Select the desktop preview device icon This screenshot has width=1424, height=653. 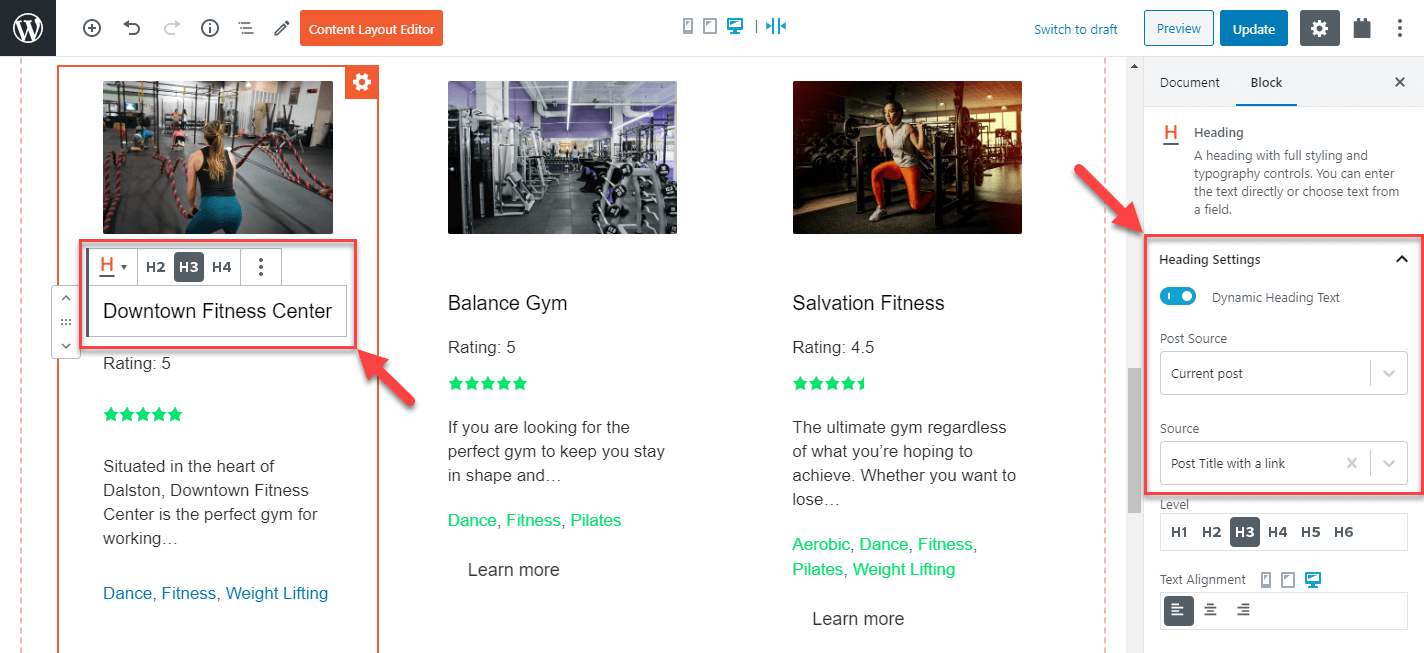click(x=736, y=27)
